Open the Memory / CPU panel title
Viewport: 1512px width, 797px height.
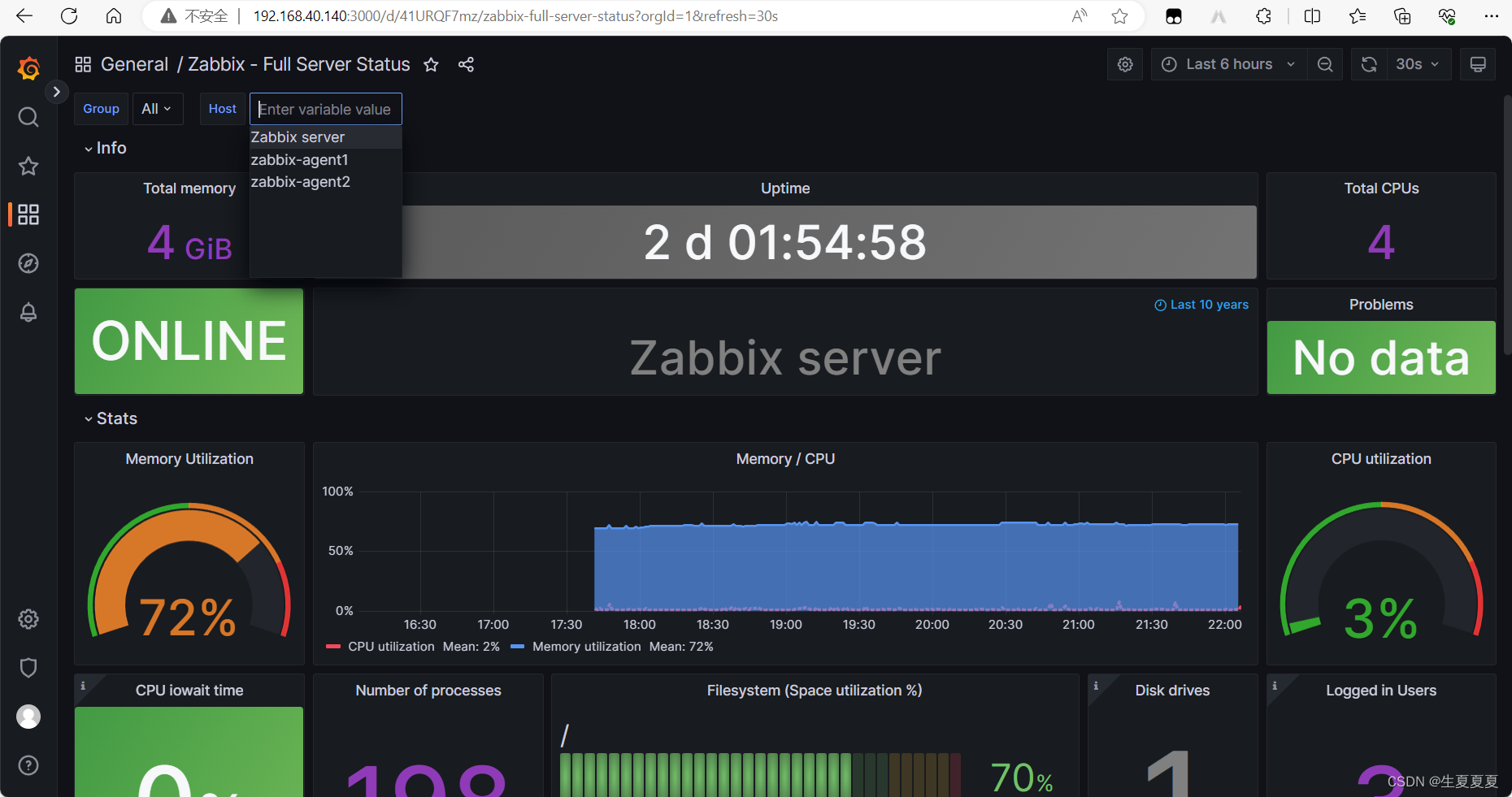click(785, 459)
